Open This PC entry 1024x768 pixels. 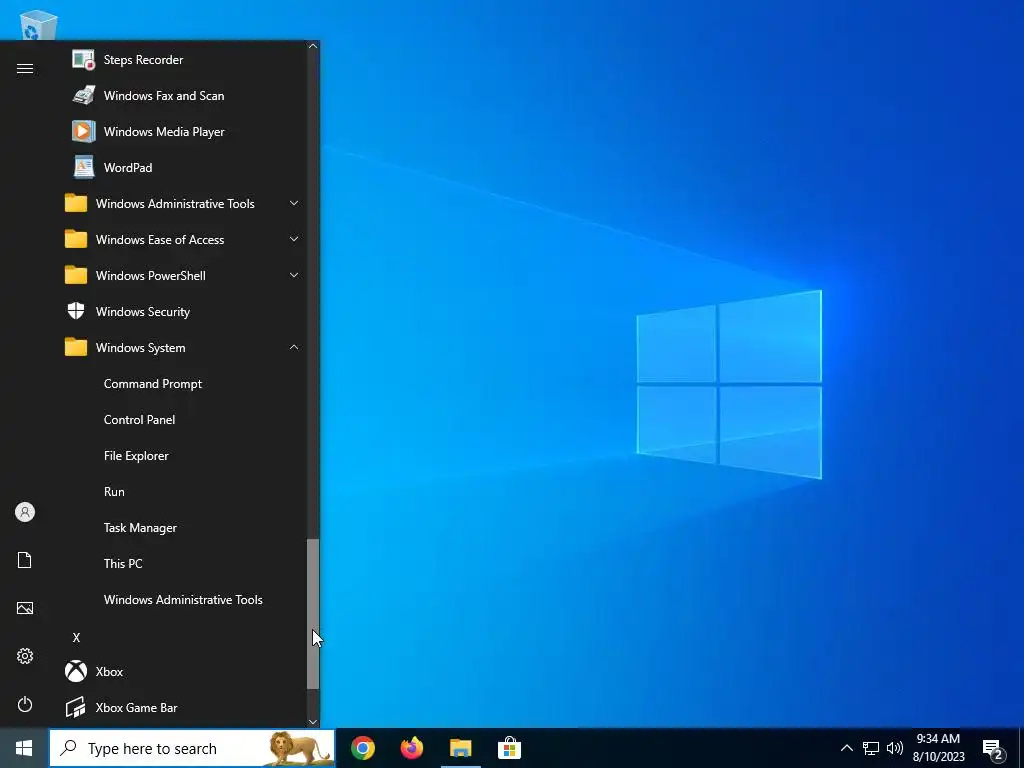click(123, 563)
